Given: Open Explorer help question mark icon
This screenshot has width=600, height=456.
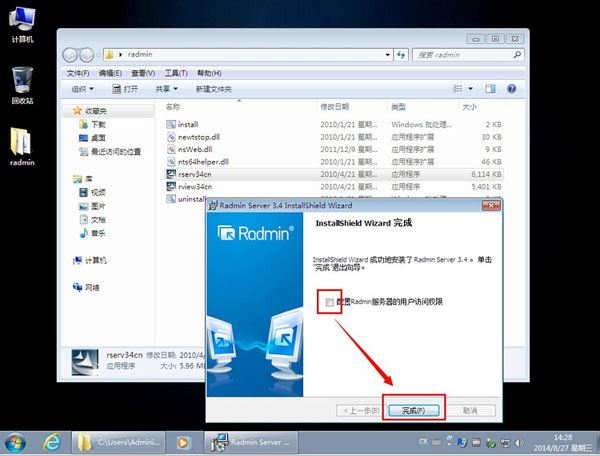Looking at the screenshot, I should 511,89.
